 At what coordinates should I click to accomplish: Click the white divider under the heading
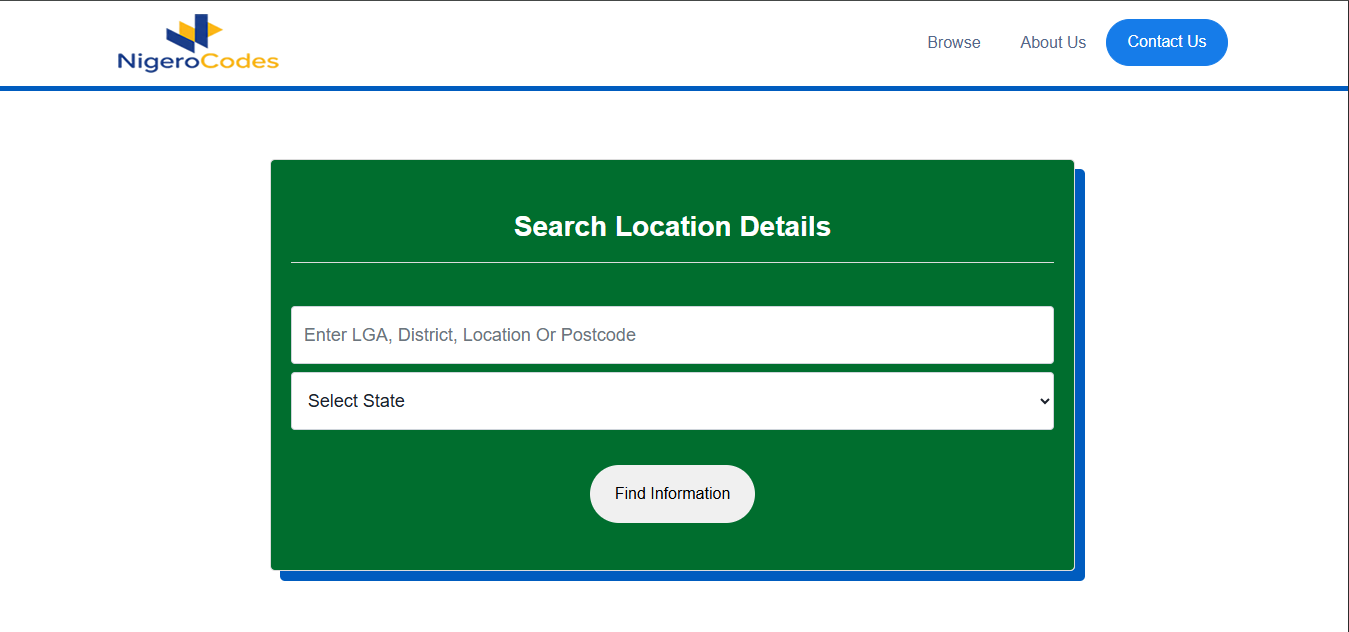[672, 262]
